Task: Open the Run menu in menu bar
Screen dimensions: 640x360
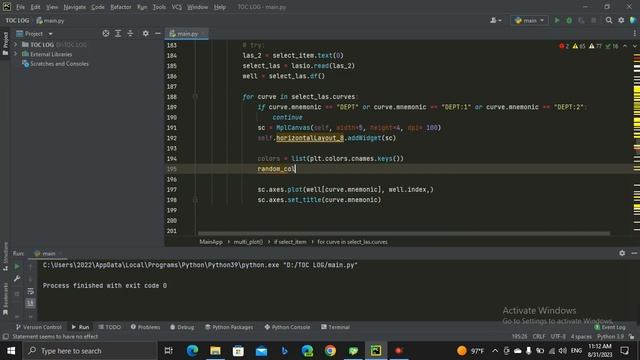Action: click(142, 7)
